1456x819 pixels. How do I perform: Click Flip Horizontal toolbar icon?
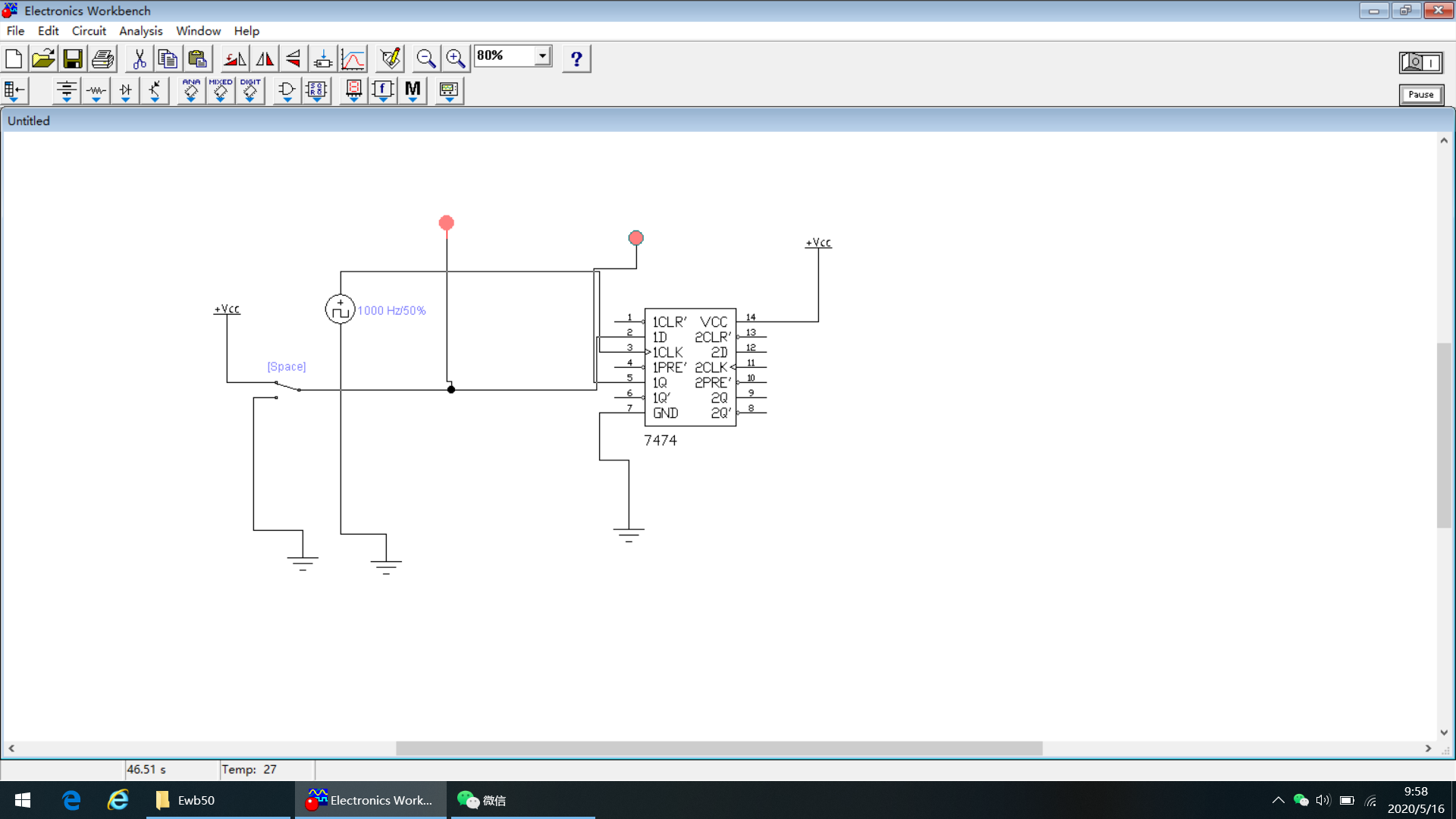265,58
